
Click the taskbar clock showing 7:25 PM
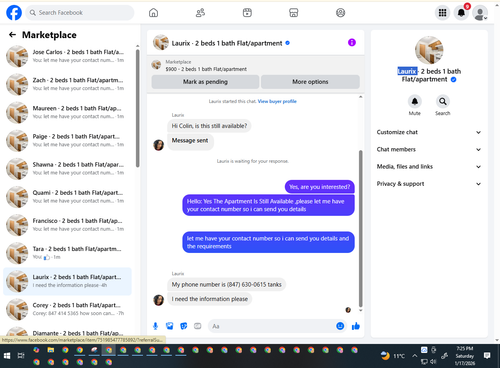(x=465, y=356)
